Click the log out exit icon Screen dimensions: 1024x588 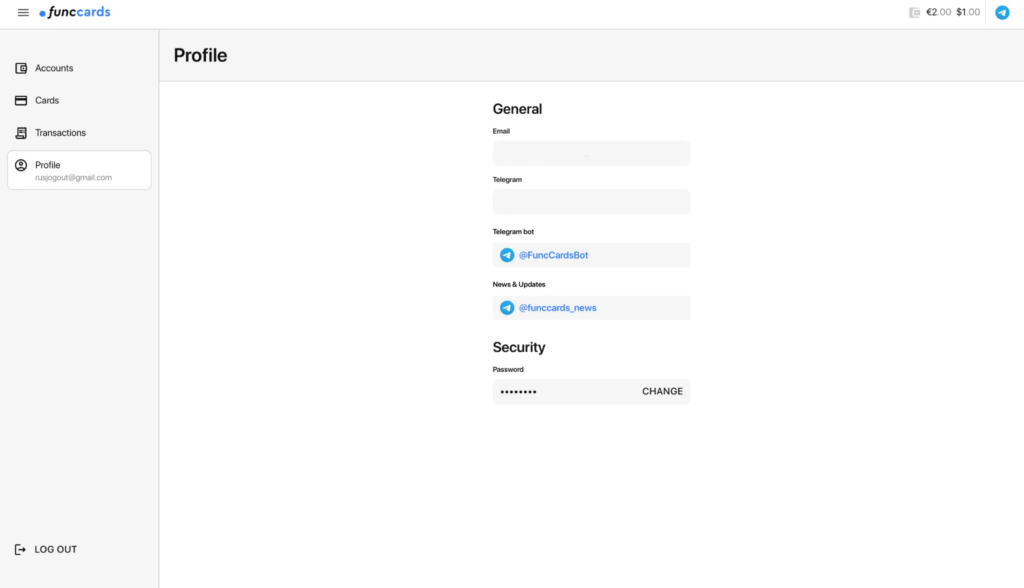21,549
